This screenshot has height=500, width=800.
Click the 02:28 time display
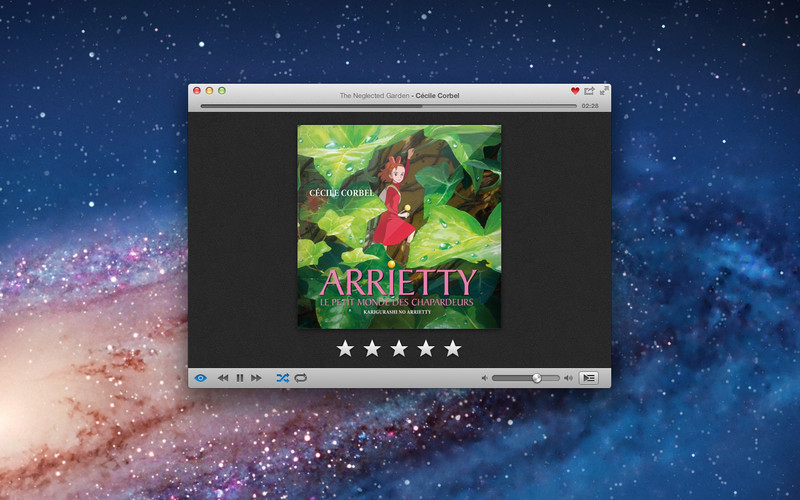click(590, 105)
